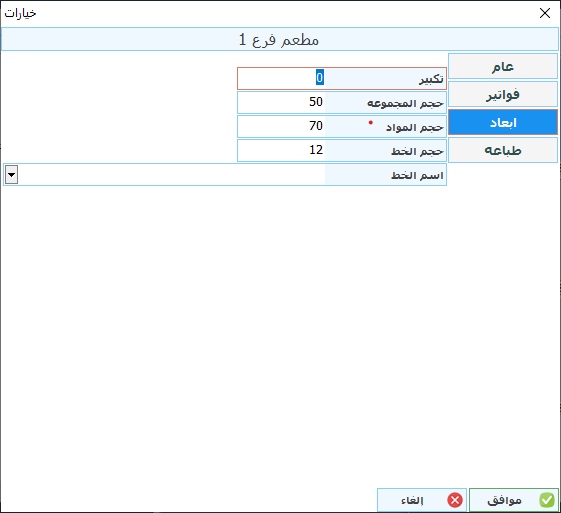This screenshot has width=561, height=513.
Task: Click the تكبير value field
Action: coord(282,78)
